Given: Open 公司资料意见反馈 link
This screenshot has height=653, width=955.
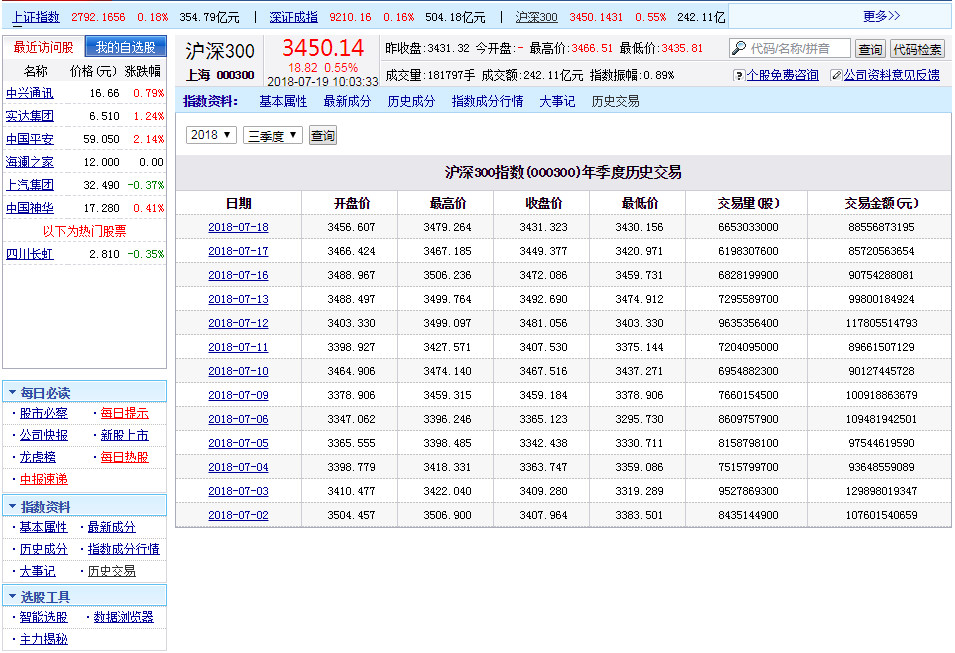Looking at the screenshot, I should pos(892,75).
